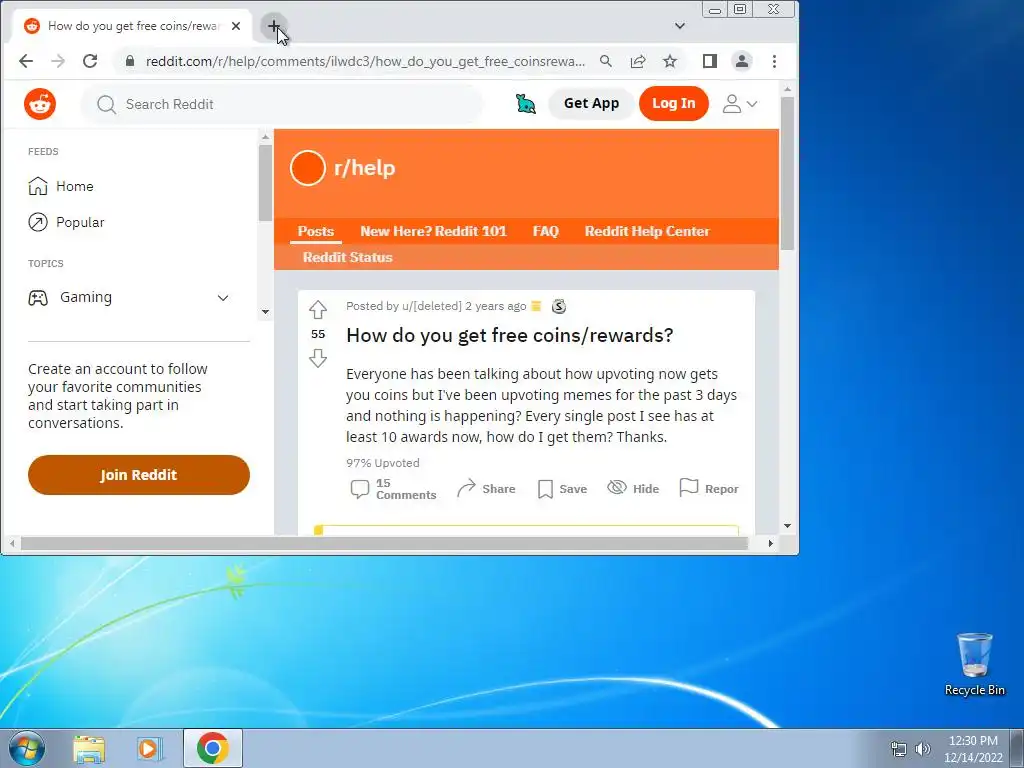This screenshot has height=768, width=1024.
Task: Open a new Chrome tab with plus button
Action: tap(274, 26)
